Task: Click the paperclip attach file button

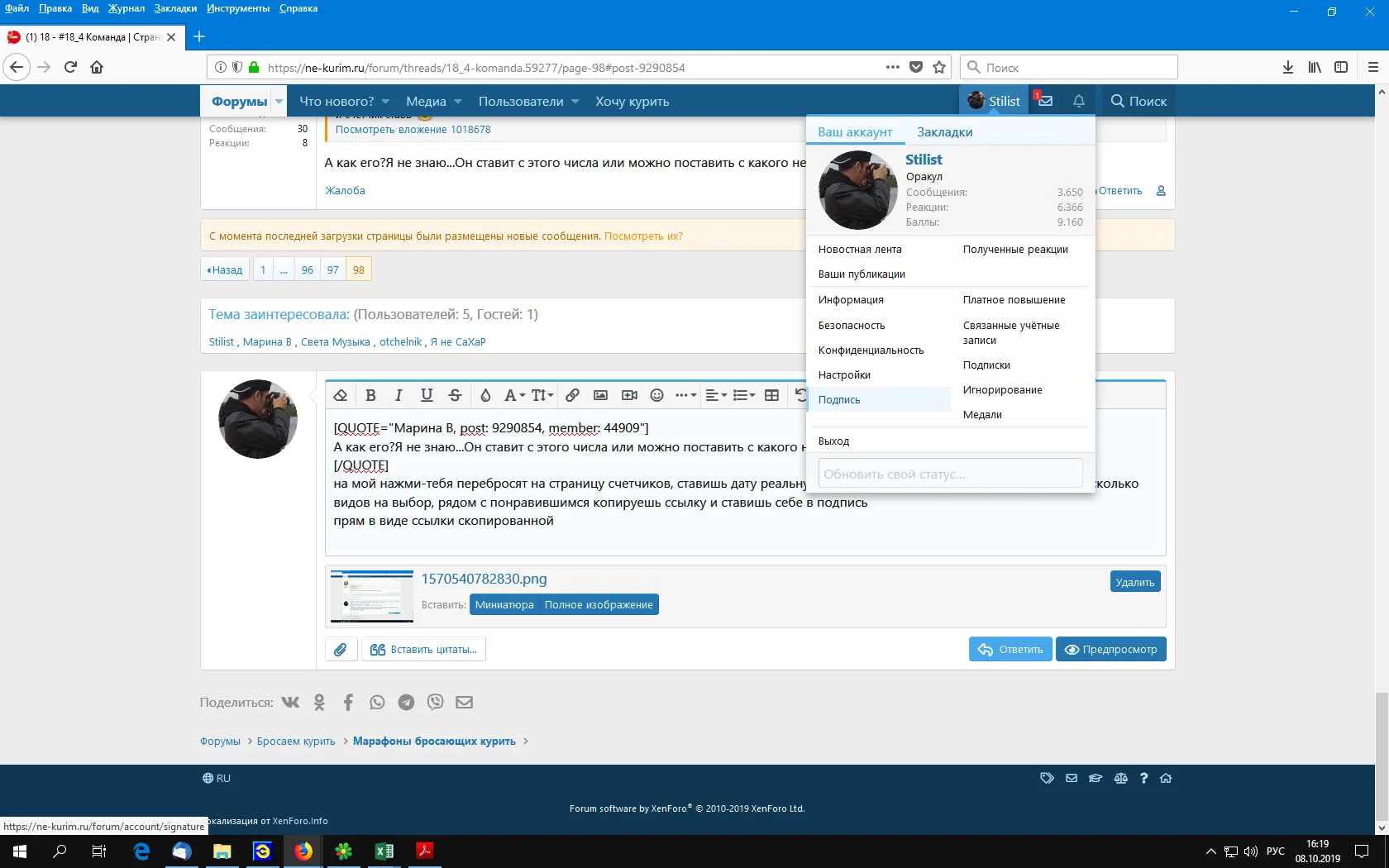Action: tap(341, 650)
